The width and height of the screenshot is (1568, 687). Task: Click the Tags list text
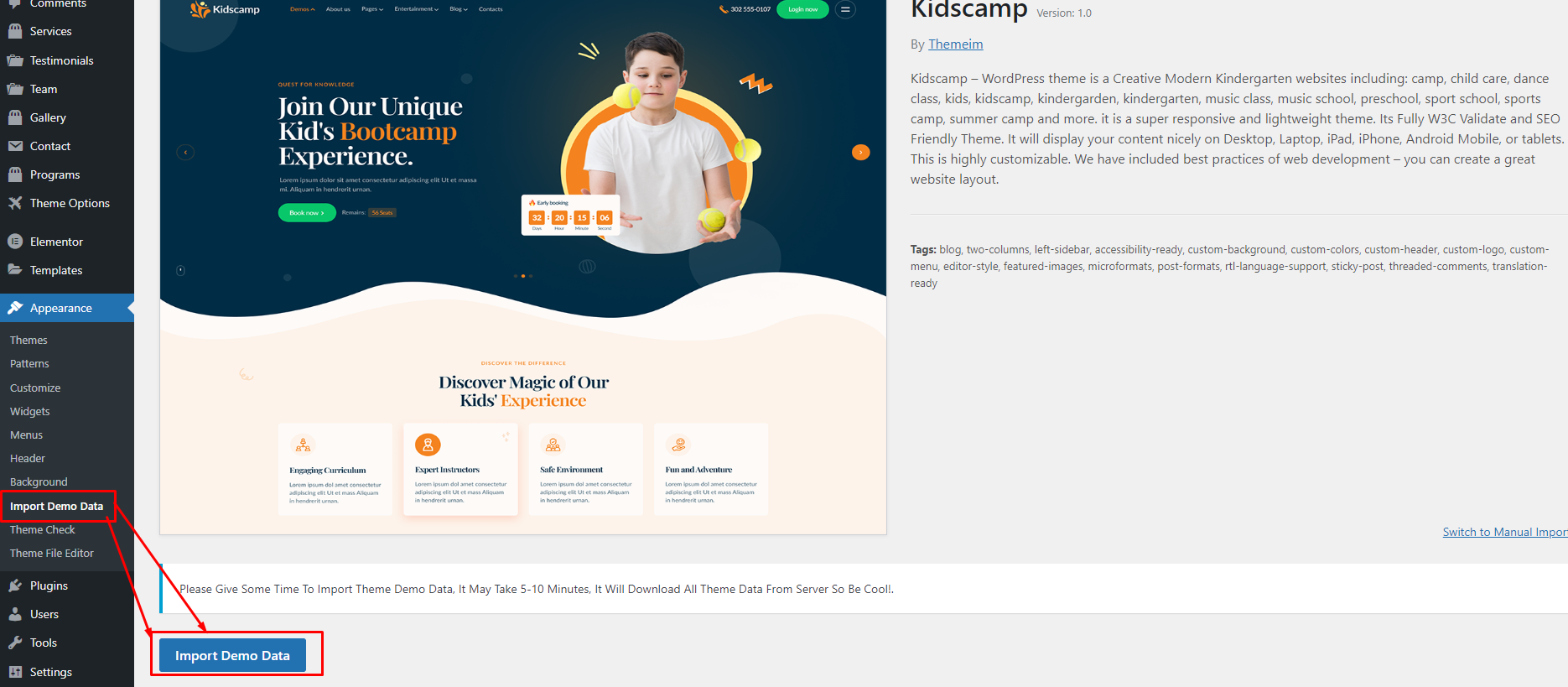point(1229,266)
